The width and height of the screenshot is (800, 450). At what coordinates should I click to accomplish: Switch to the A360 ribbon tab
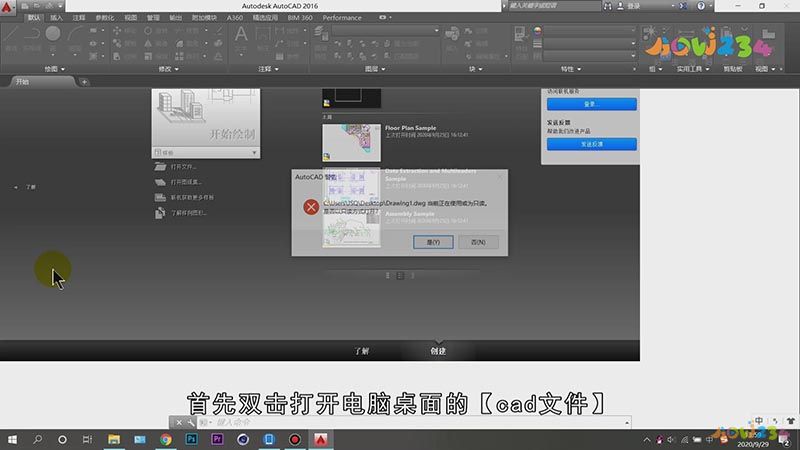coord(235,18)
